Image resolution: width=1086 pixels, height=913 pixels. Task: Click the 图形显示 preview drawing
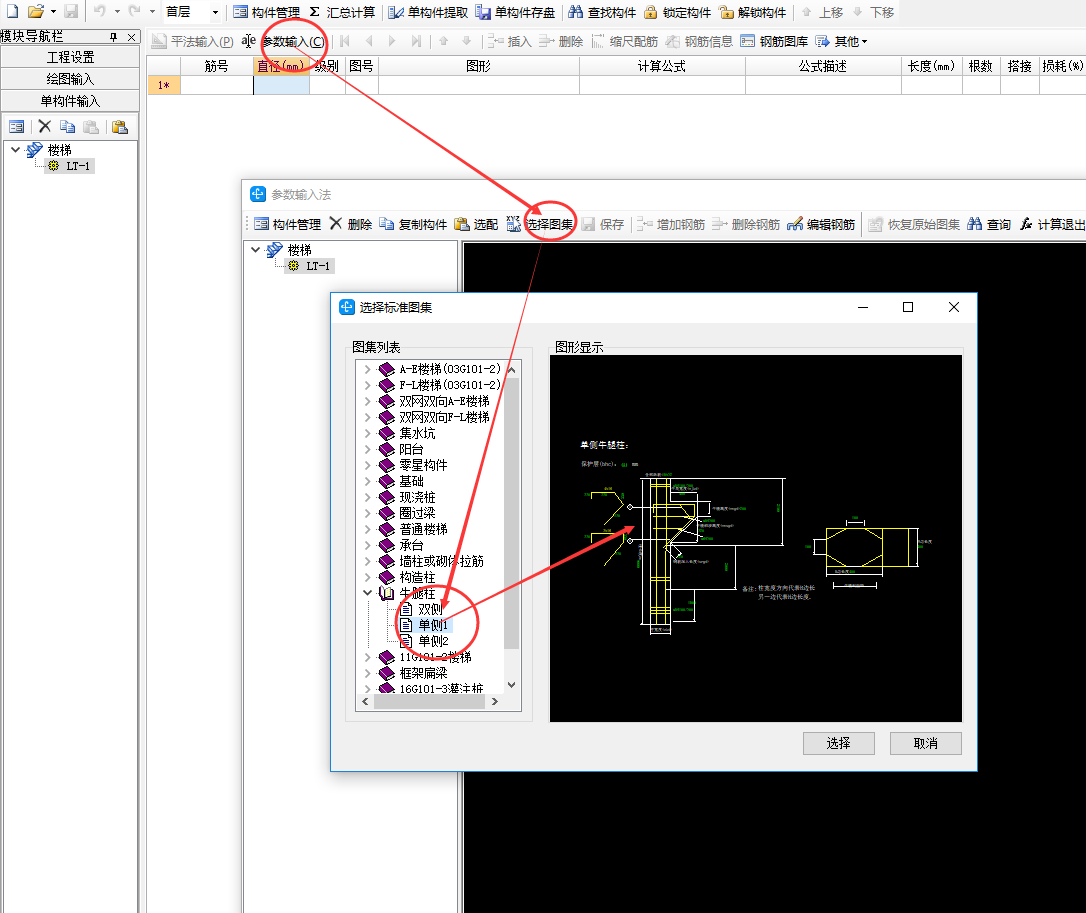756,538
